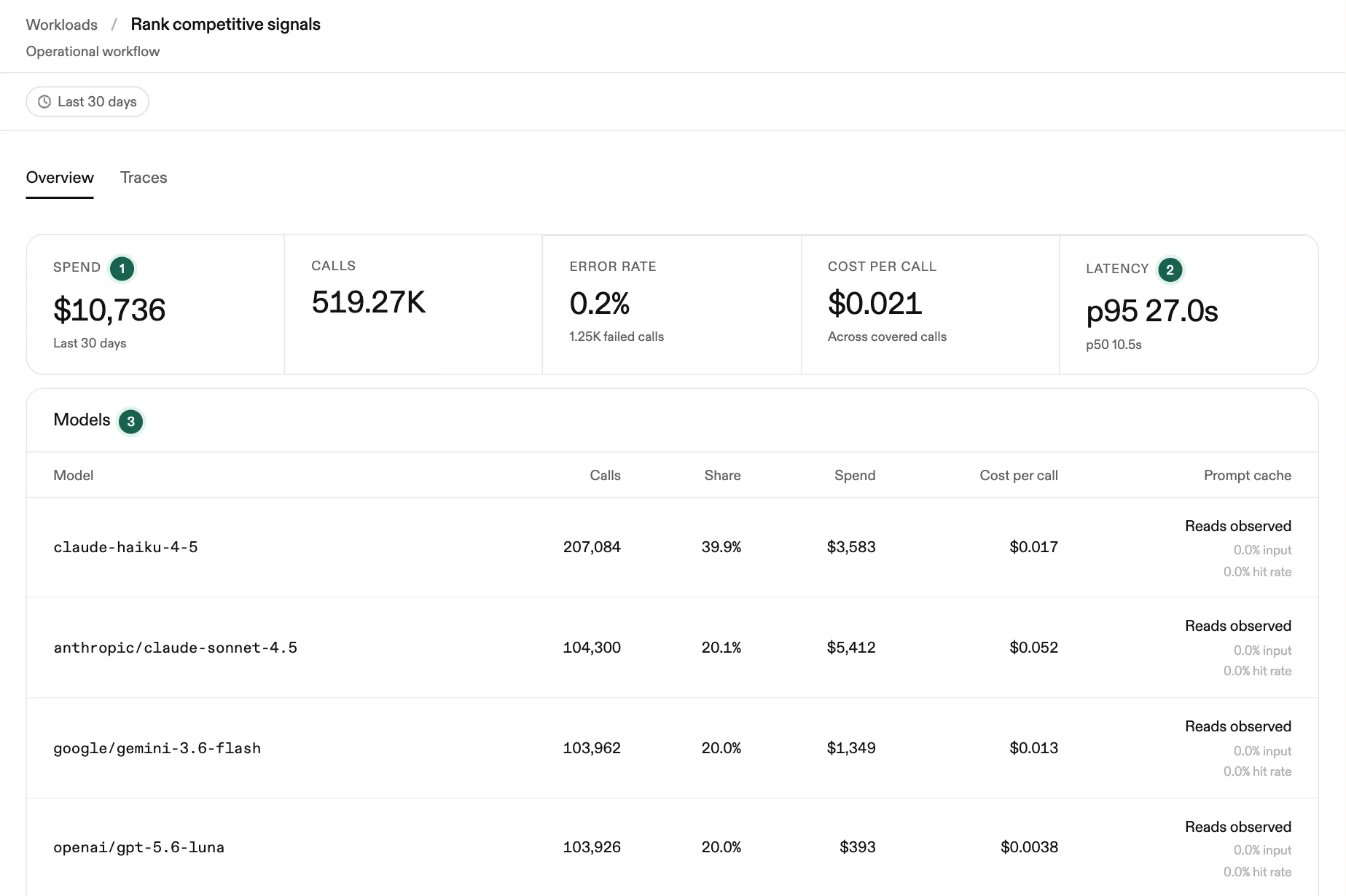Image resolution: width=1346 pixels, height=896 pixels.
Task: Click the Across covered calls caption
Action: coord(887,337)
